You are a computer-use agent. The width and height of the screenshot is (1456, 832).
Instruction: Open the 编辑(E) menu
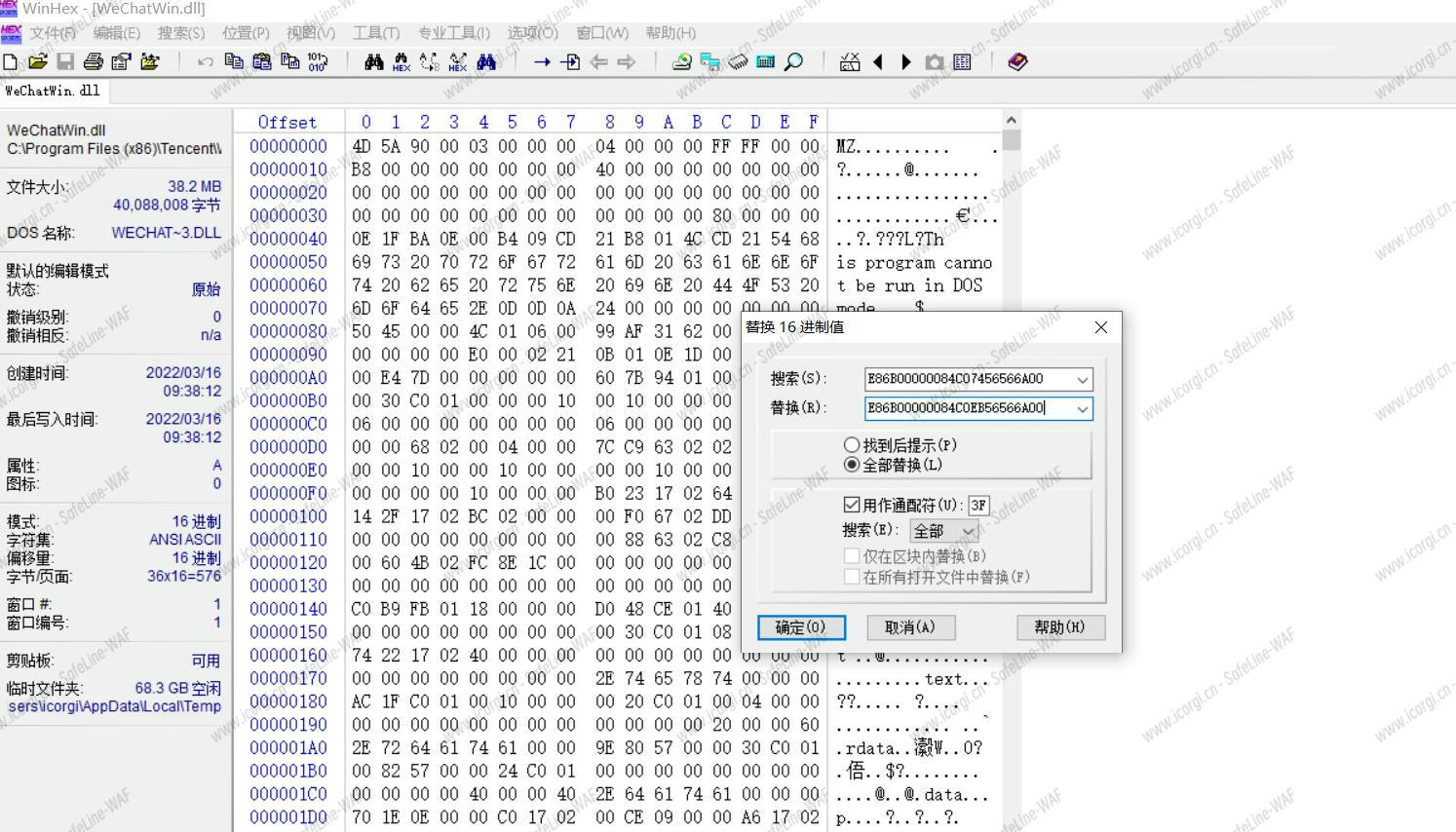(x=117, y=33)
